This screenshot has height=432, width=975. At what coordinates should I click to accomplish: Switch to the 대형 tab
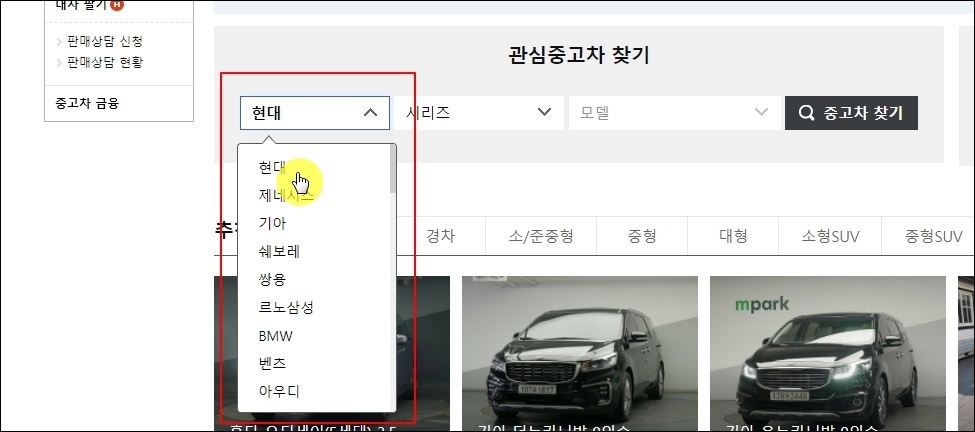tap(732, 236)
